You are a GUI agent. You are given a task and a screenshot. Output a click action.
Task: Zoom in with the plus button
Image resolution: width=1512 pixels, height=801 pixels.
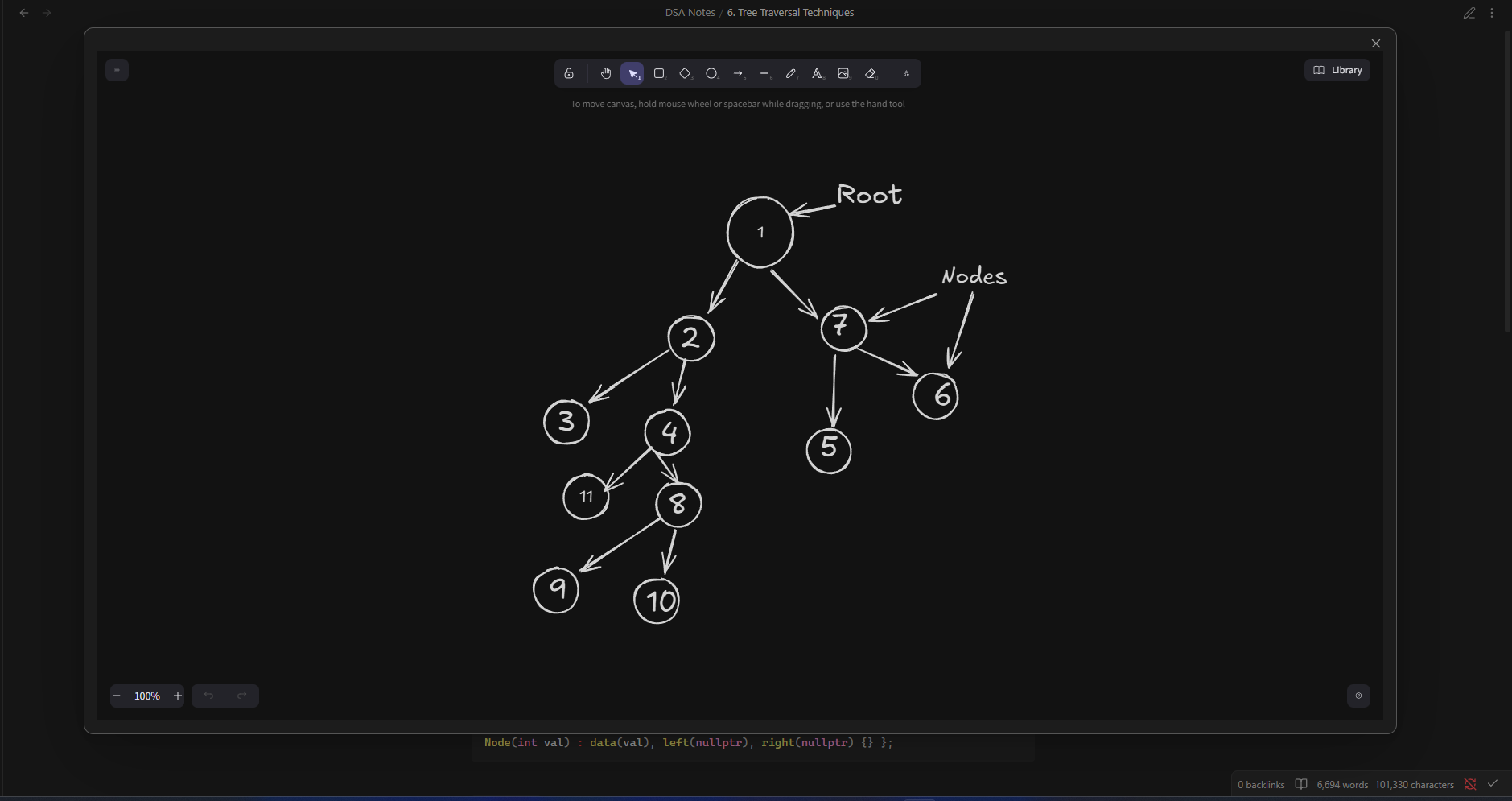[178, 696]
